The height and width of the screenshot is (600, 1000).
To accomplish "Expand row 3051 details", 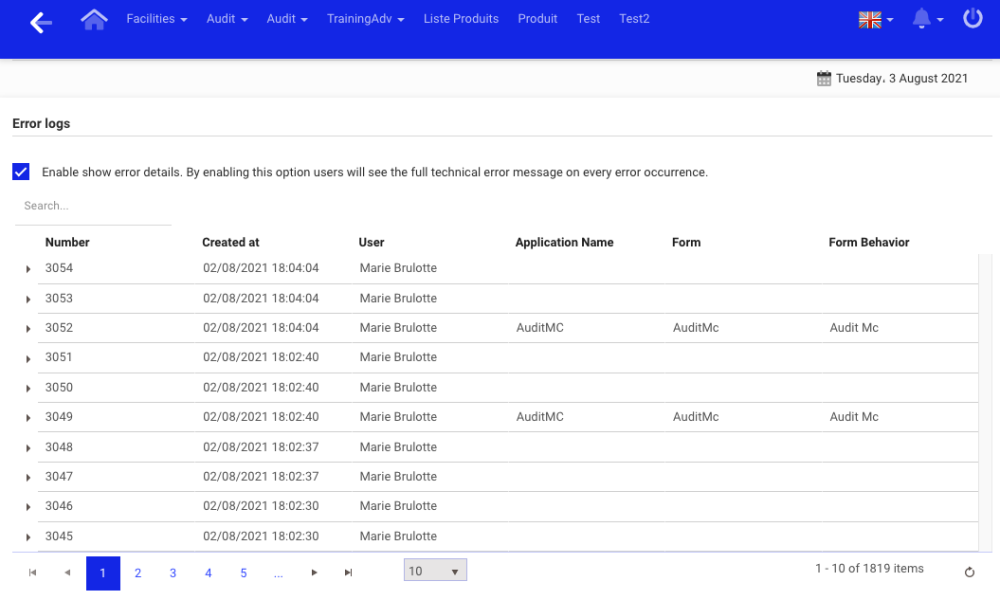I will pos(28,359).
